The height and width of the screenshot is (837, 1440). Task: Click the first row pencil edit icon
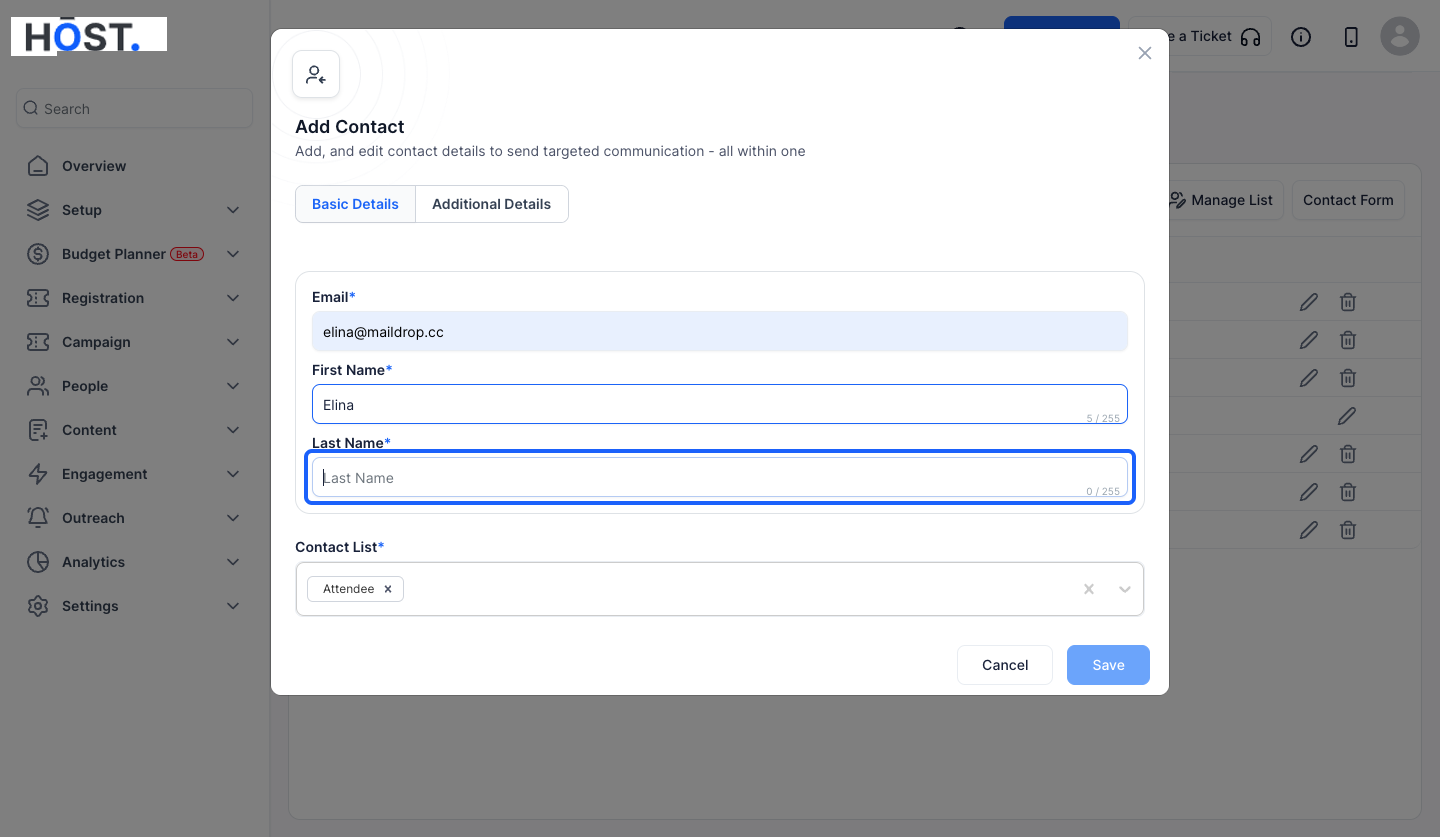pyautogui.click(x=1309, y=301)
